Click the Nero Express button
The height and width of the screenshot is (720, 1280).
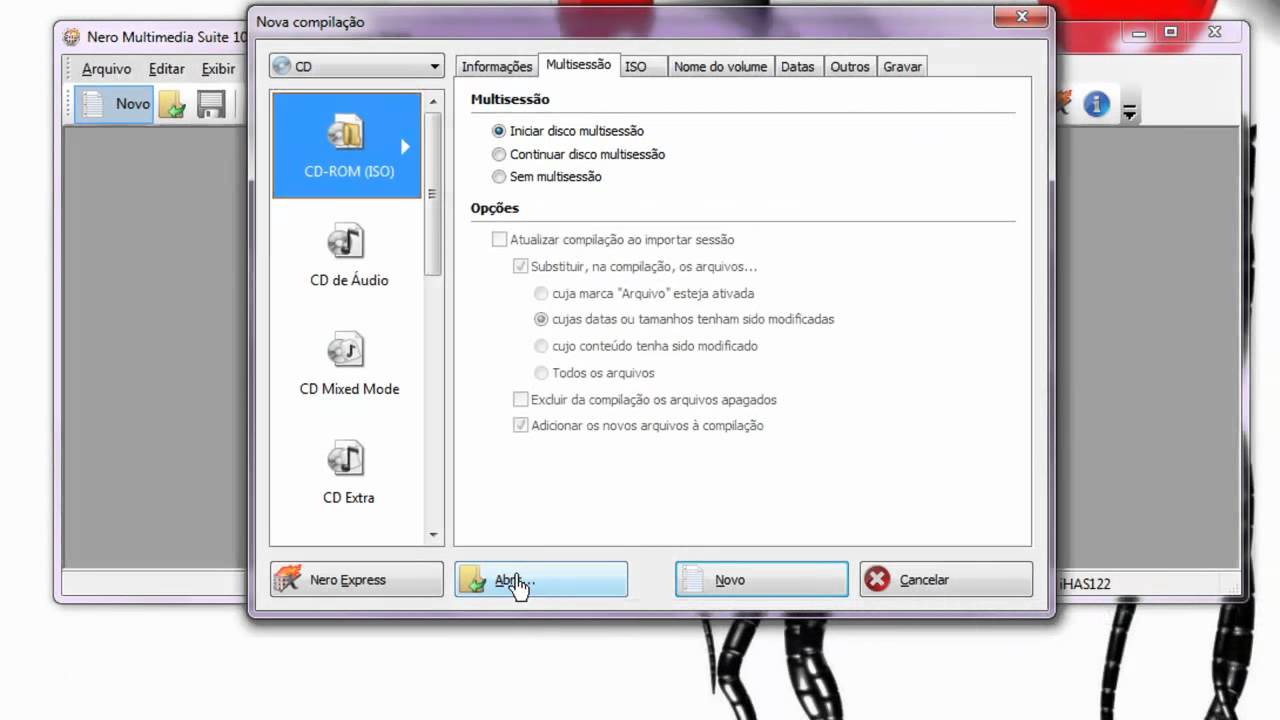pos(357,580)
